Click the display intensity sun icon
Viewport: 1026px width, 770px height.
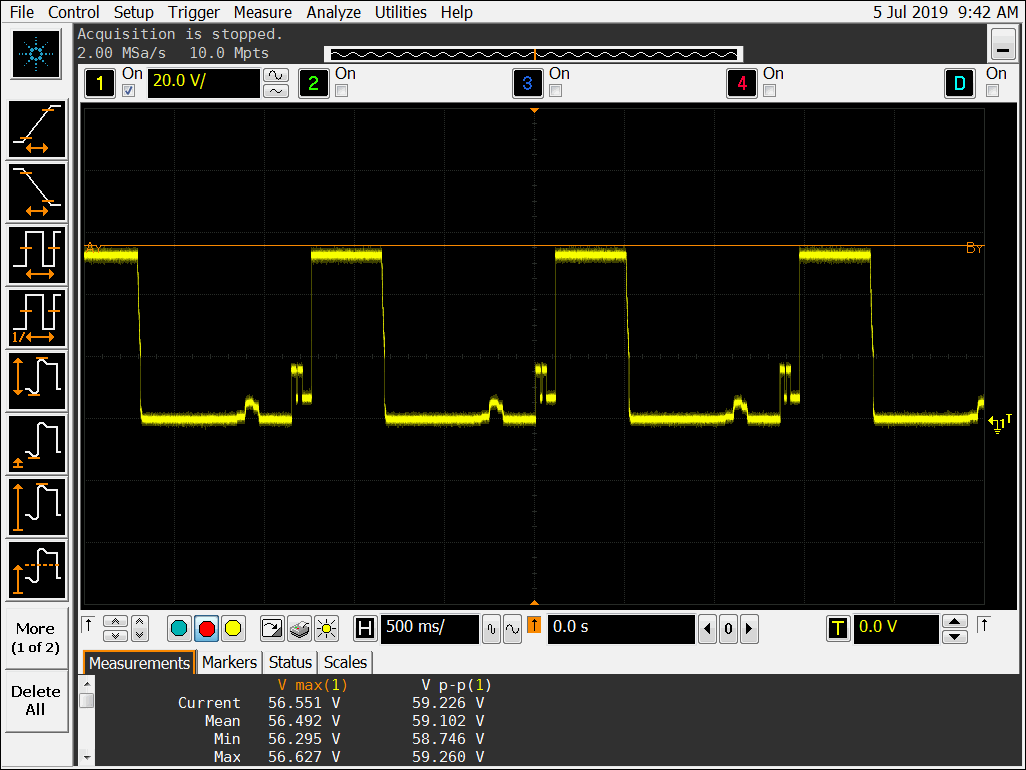click(326, 629)
